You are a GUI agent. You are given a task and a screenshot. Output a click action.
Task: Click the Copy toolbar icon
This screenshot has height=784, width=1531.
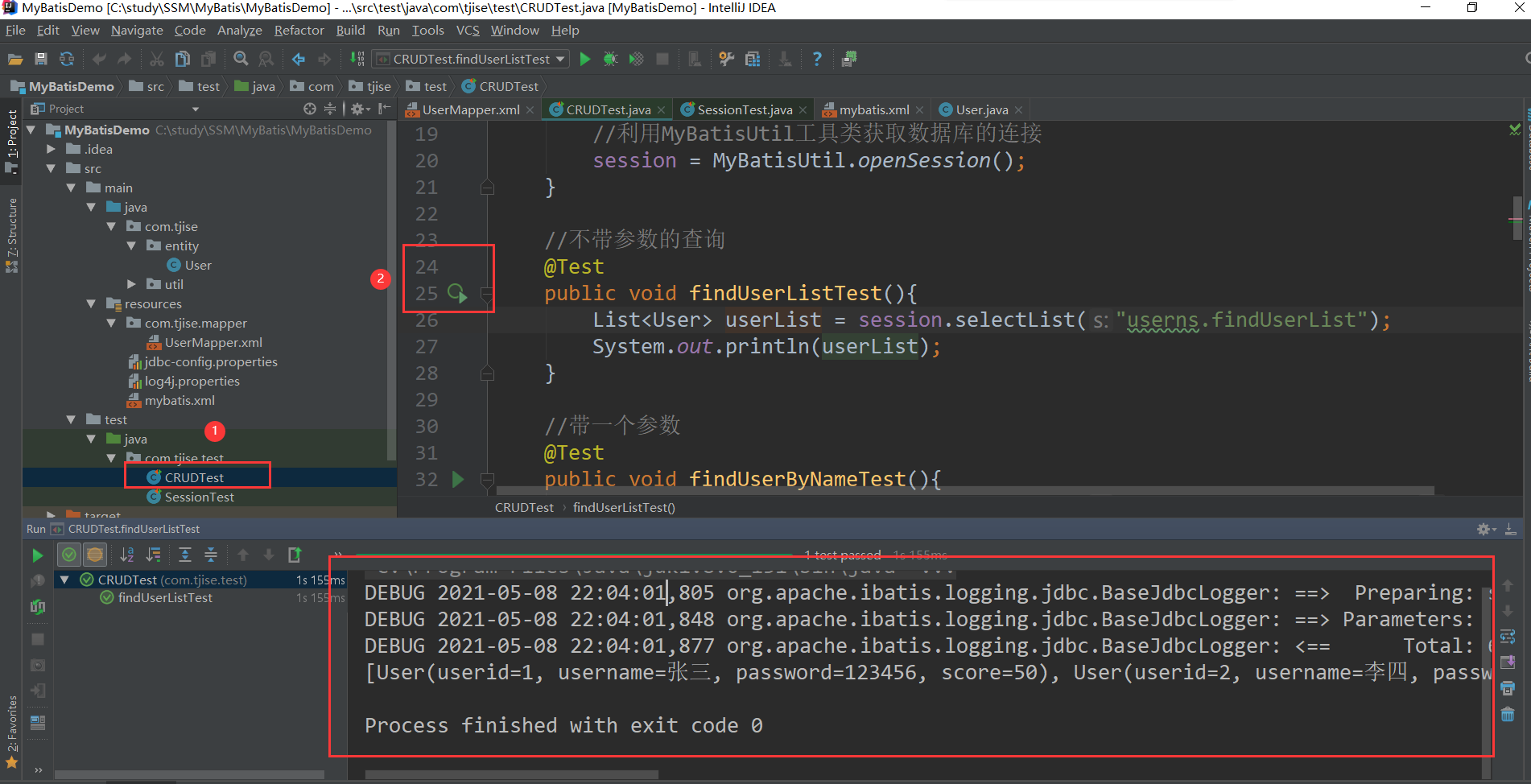point(183,59)
